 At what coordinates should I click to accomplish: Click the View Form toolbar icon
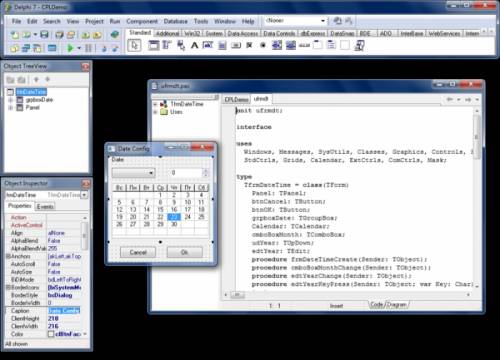point(26,48)
